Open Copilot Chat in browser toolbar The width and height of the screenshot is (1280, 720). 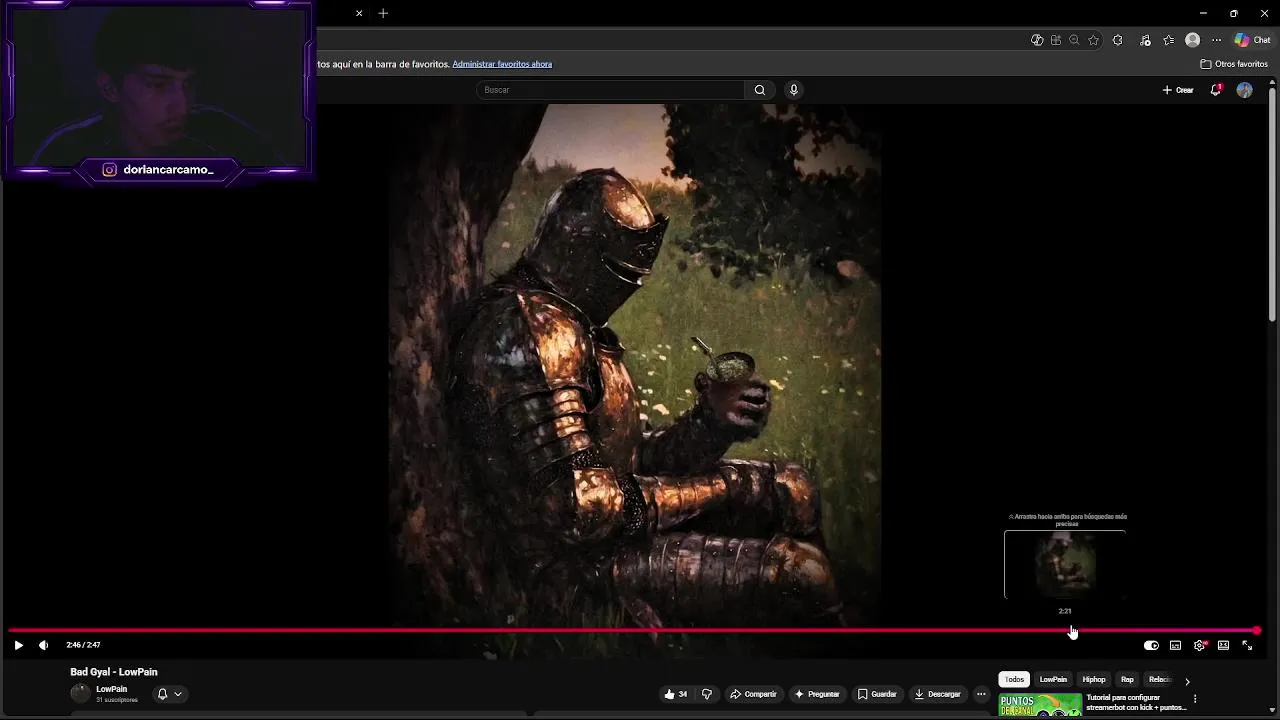[1252, 40]
